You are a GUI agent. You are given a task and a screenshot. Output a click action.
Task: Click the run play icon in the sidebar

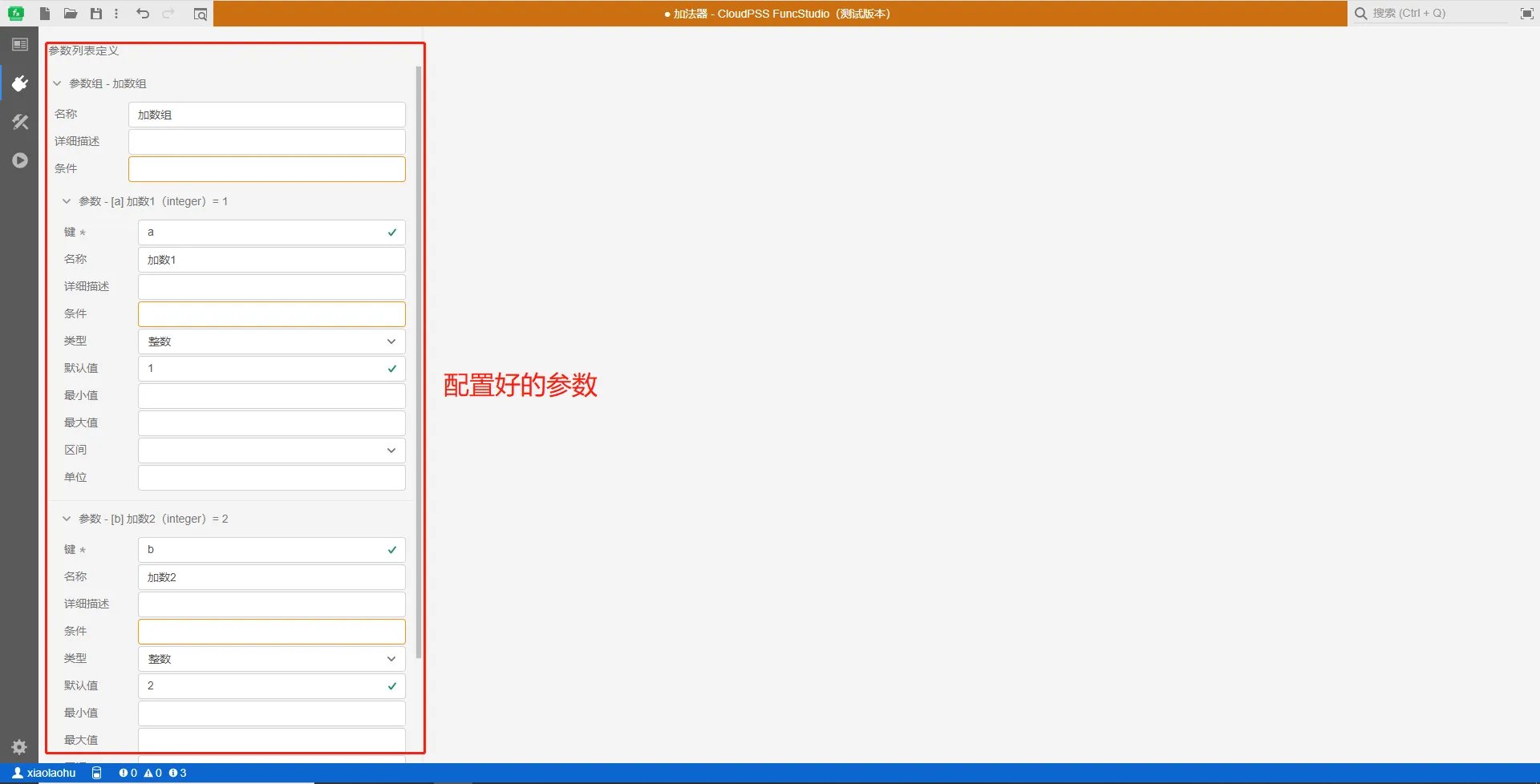20,160
